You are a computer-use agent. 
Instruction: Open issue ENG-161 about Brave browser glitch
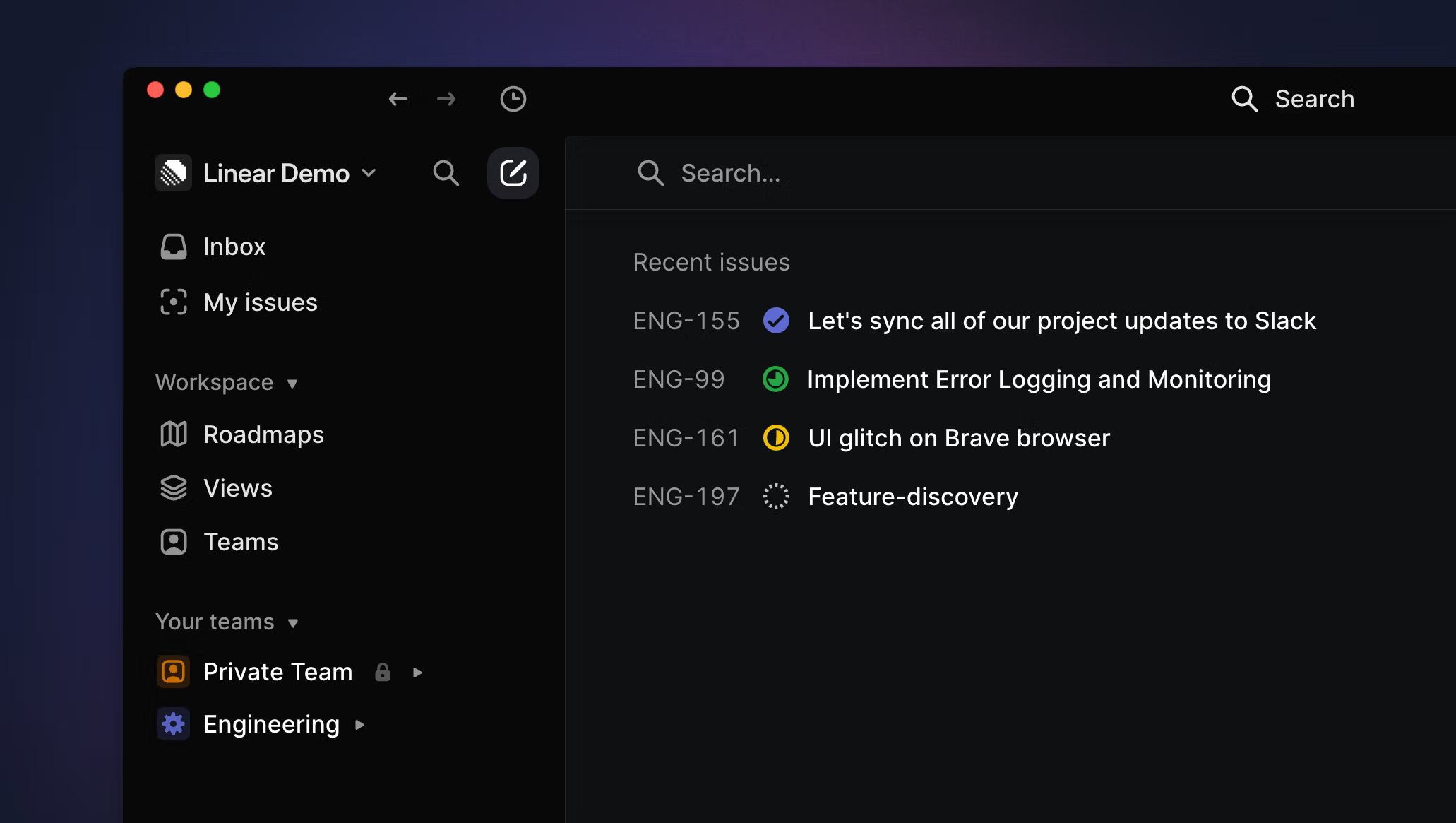[958, 438]
